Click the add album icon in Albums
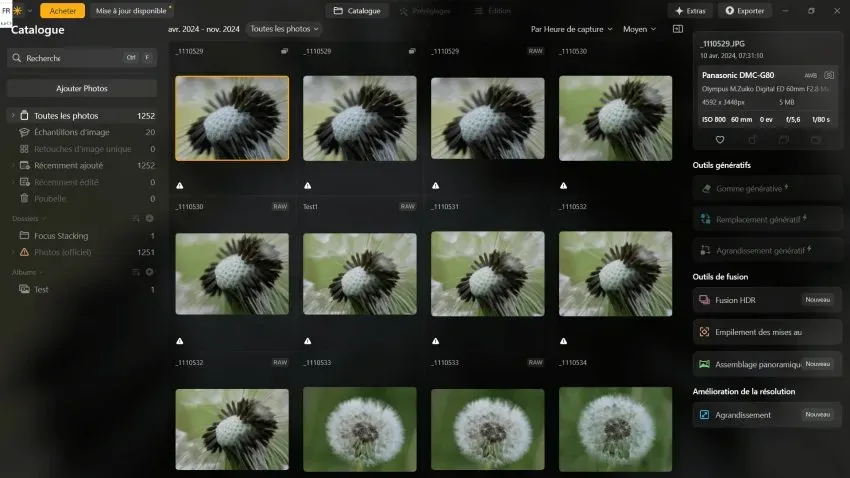Viewport: 850px width, 478px height. click(x=150, y=272)
